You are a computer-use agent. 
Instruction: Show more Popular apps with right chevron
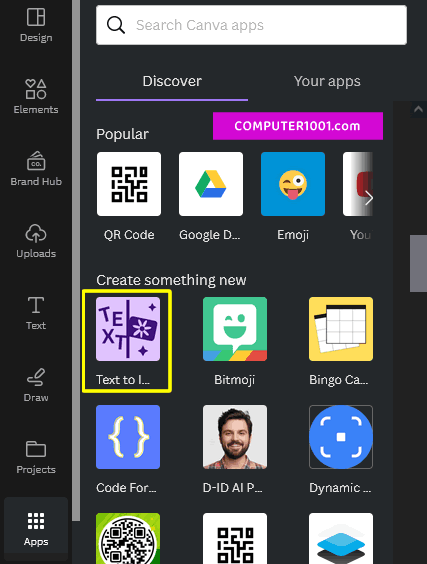(x=368, y=198)
